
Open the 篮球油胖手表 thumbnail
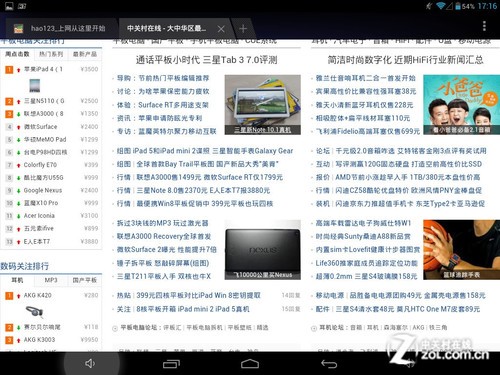click(x=462, y=250)
